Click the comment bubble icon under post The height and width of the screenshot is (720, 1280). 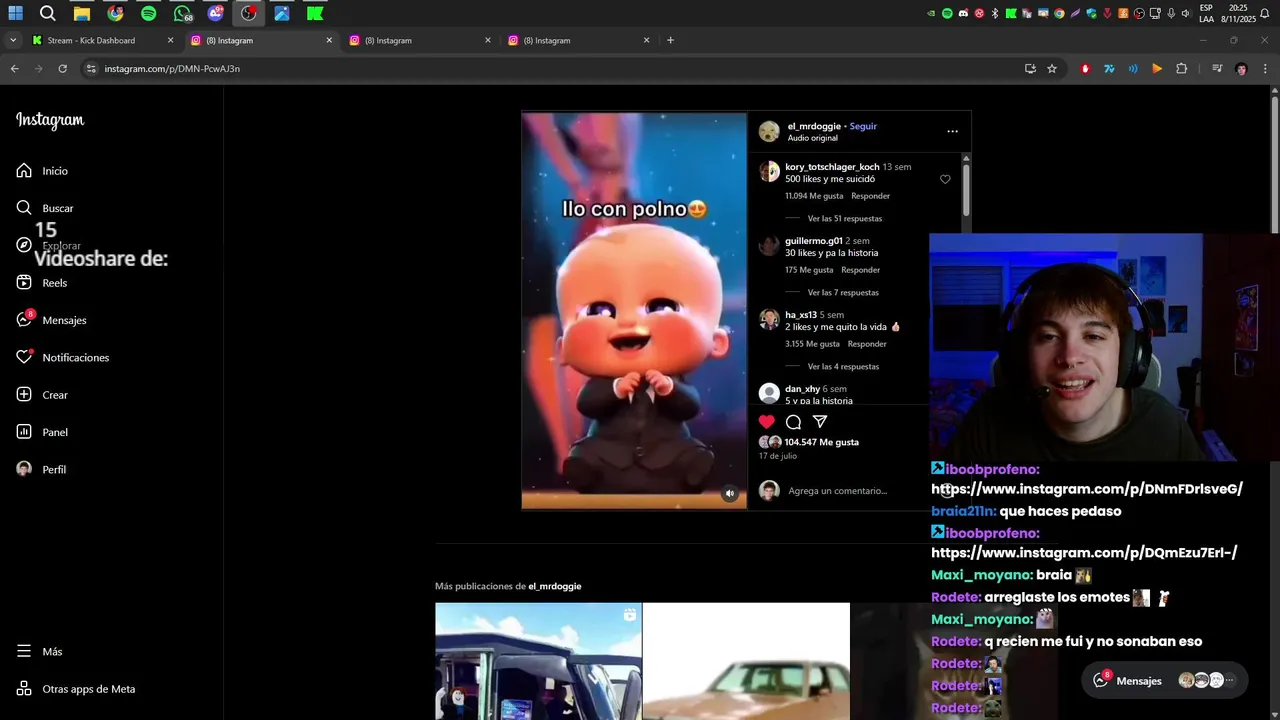793,422
